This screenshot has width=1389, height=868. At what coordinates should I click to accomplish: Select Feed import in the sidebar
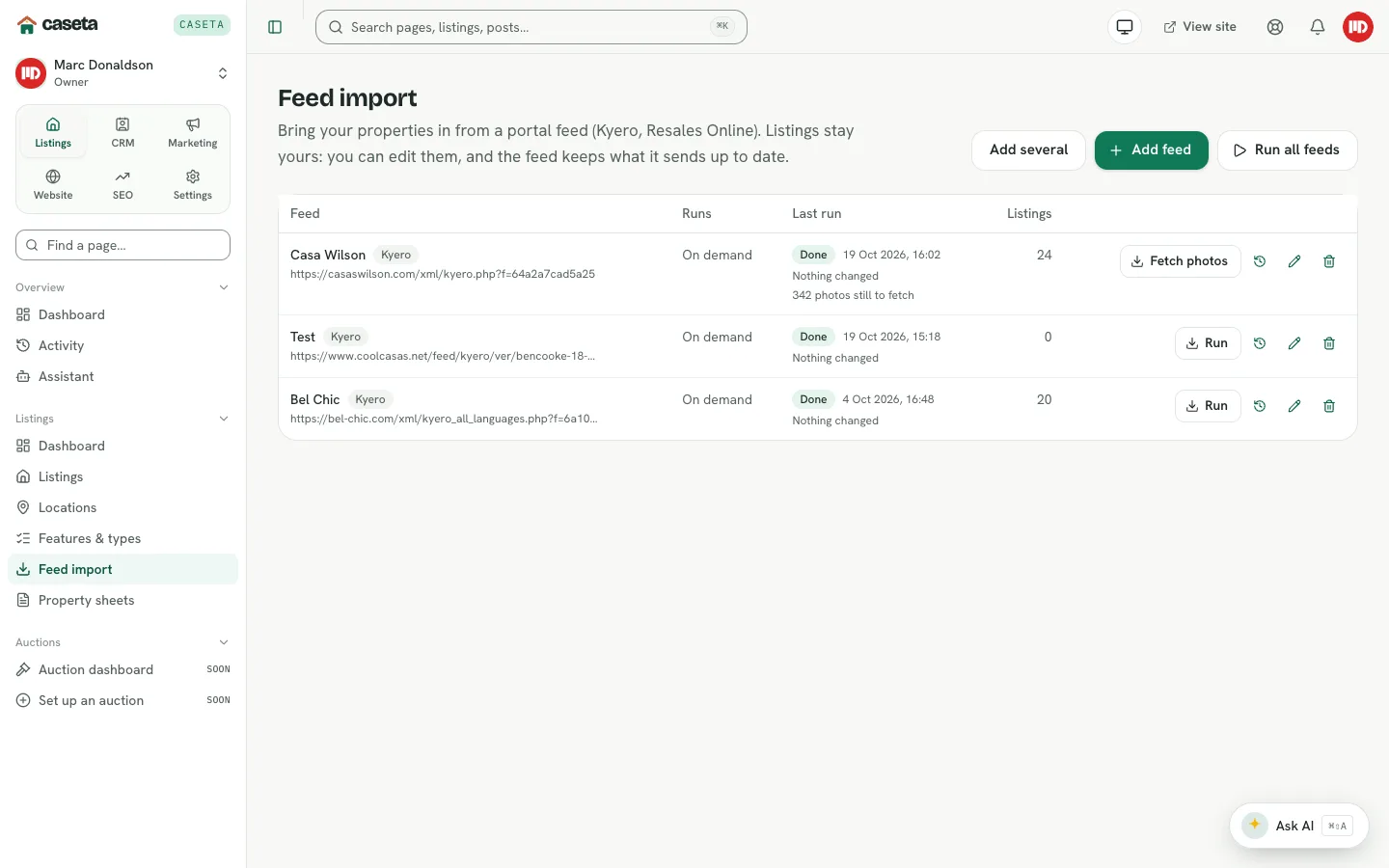coord(123,569)
